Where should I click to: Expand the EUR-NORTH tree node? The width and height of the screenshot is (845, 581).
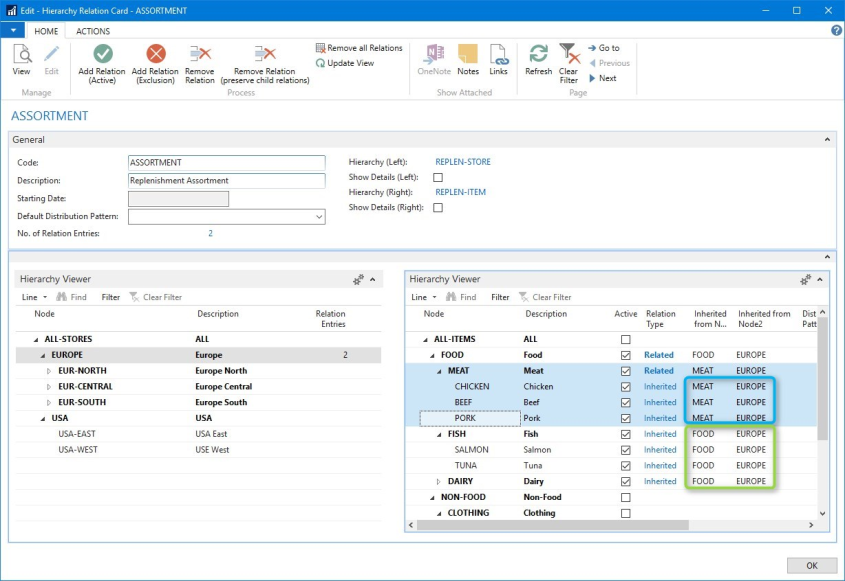(x=49, y=371)
